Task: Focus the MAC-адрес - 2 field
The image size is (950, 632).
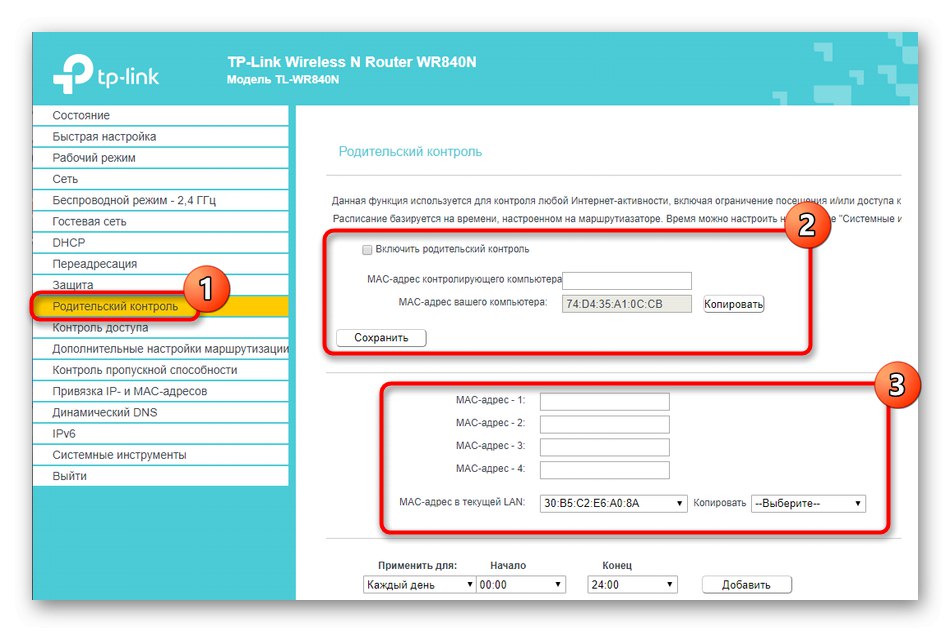Action: pyautogui.click(x=605, y=424)
